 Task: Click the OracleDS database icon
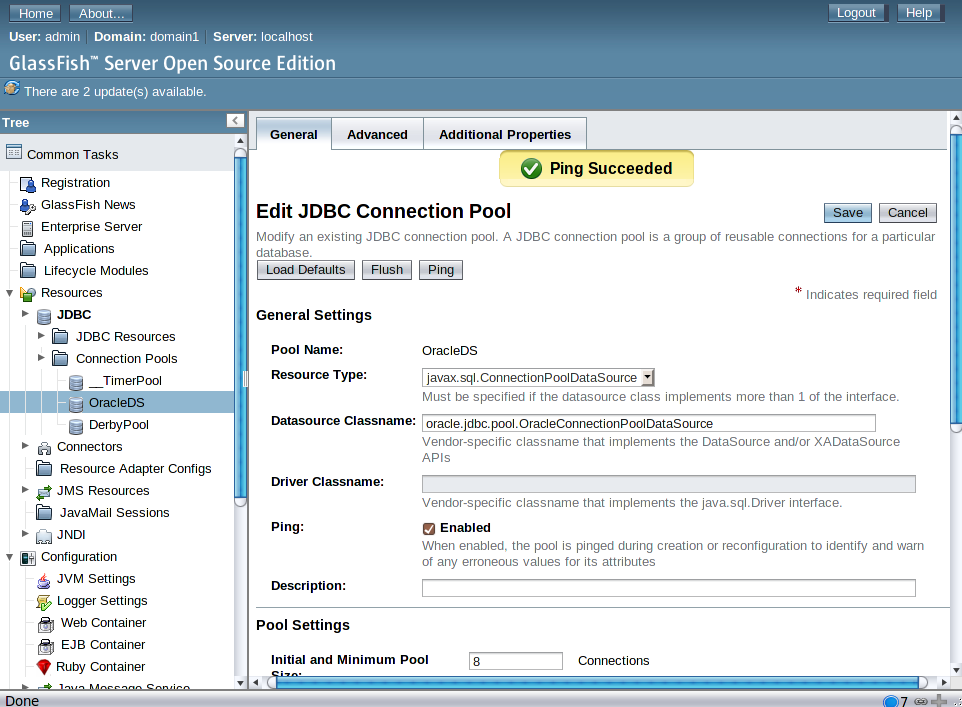coord(77,403)
